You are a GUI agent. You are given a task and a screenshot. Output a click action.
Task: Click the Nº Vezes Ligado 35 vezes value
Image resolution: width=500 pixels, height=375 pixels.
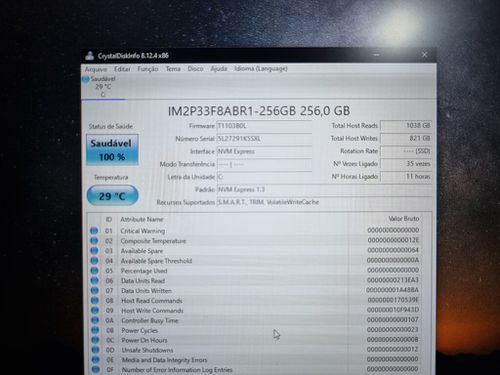tap(406, 164)
